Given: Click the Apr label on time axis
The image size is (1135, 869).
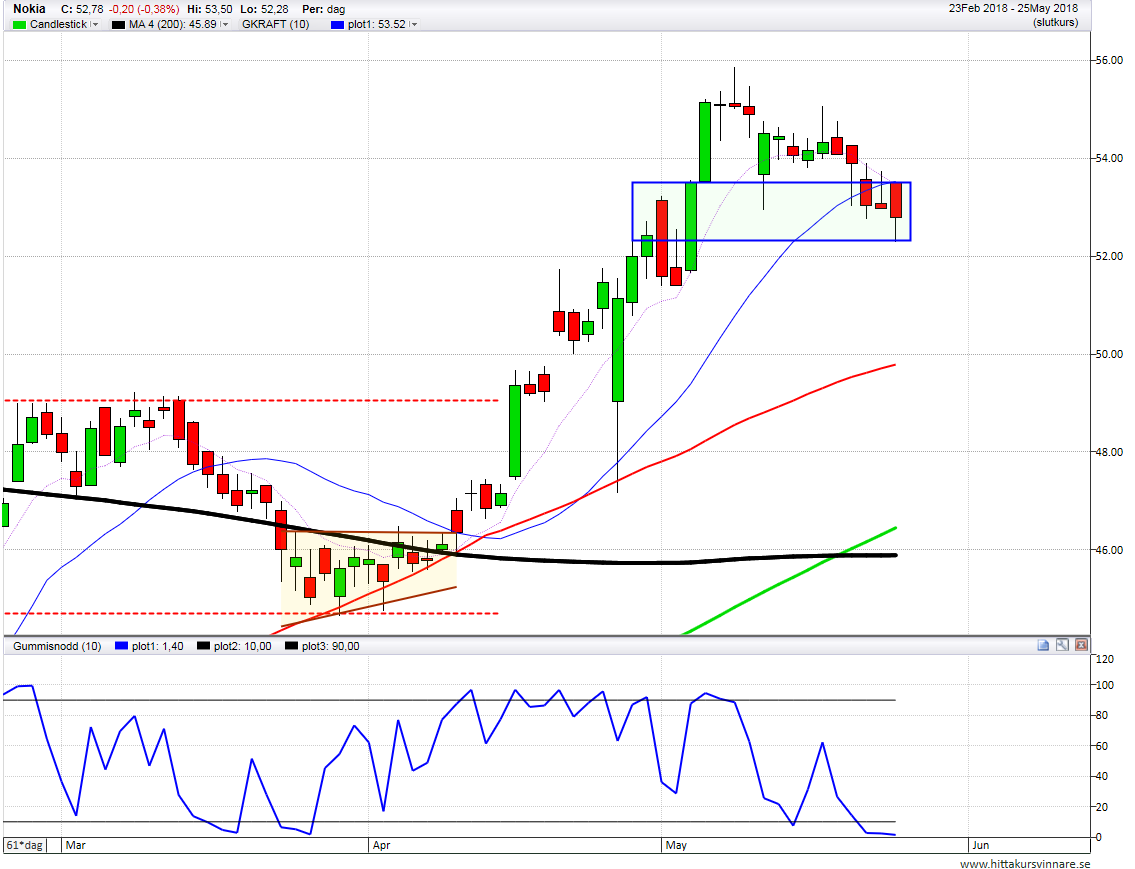Looking at the screenshot, I should tap(381, 845).
